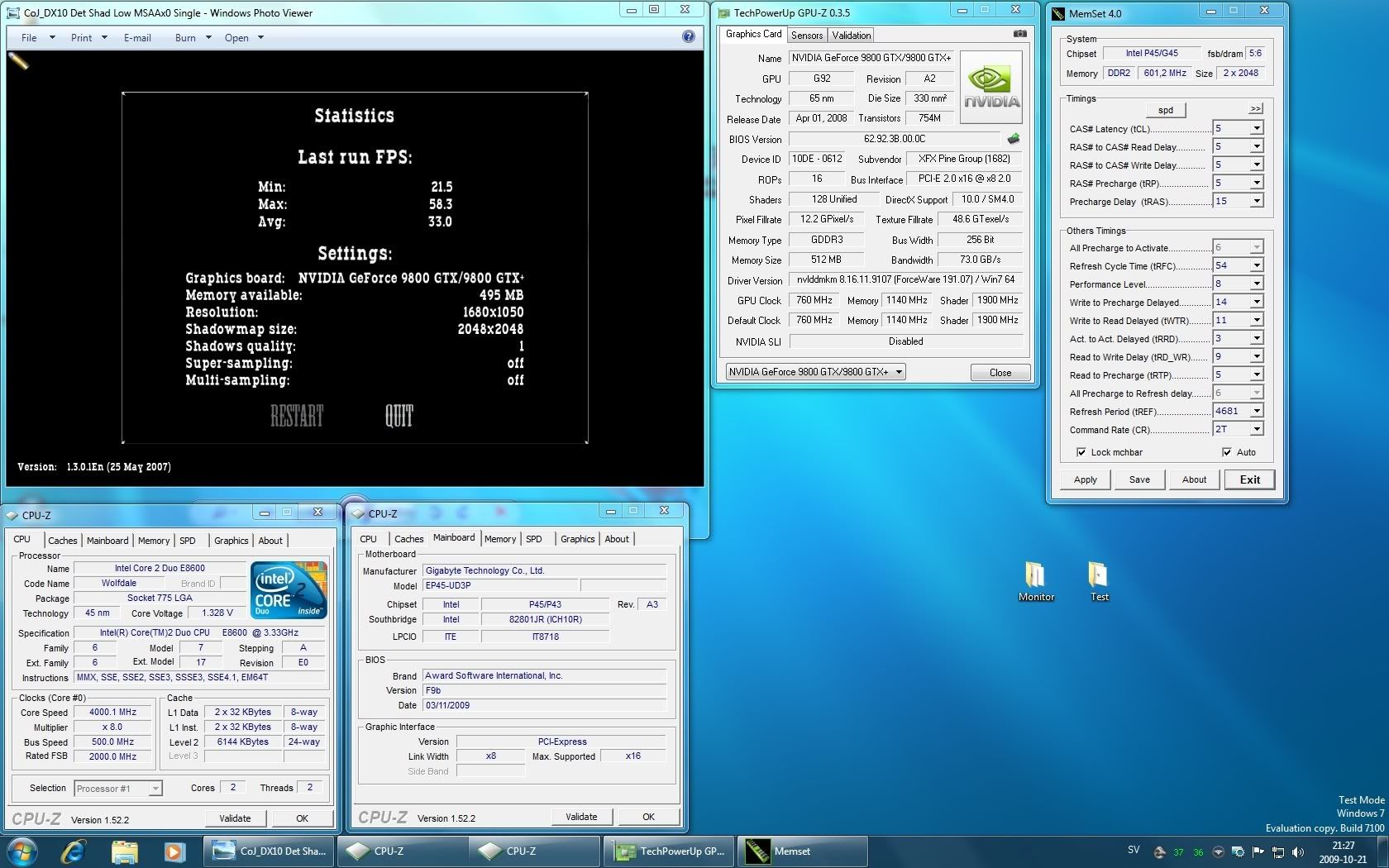Click the GPU-Z Name field NVIDIA GeForce 9800
This screenshot has height=868, width=1389.
871,58
